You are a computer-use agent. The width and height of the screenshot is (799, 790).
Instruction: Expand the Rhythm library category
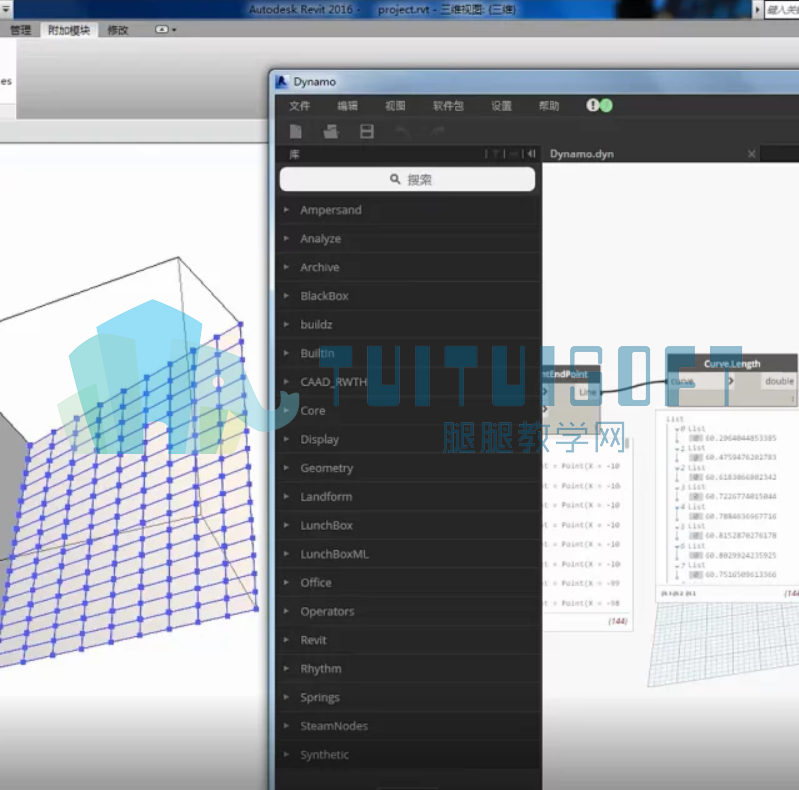point(409,668)
